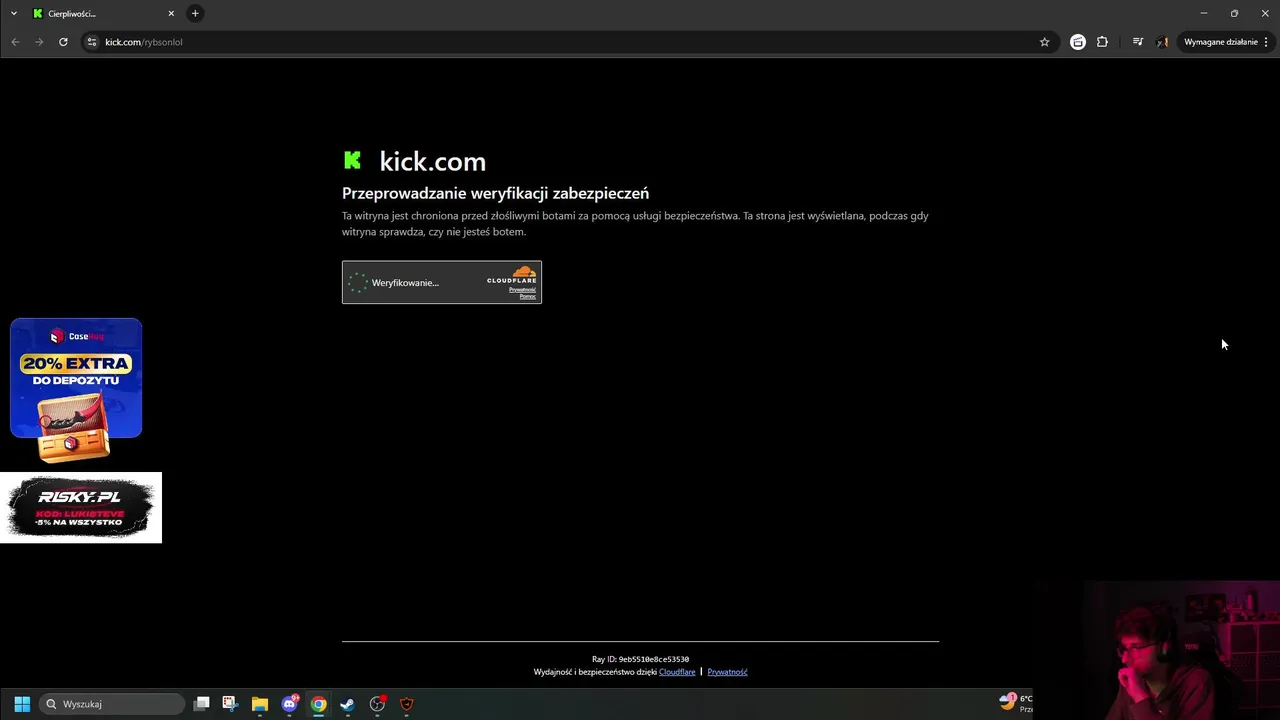Minimize the Chrome window
The height and width of the screenshot is (720, 1280).
point(1203,13)
